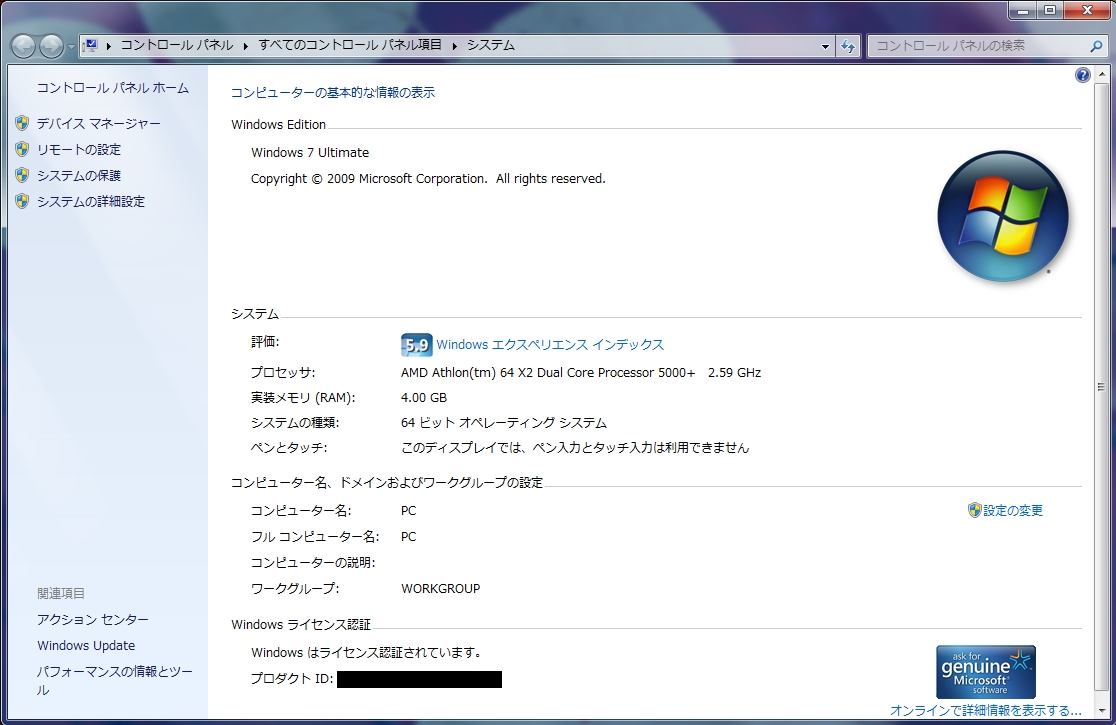Screen dimensions: 1116x725
Task: Select システム breadcrumb segment
Action: coord(490,46)
